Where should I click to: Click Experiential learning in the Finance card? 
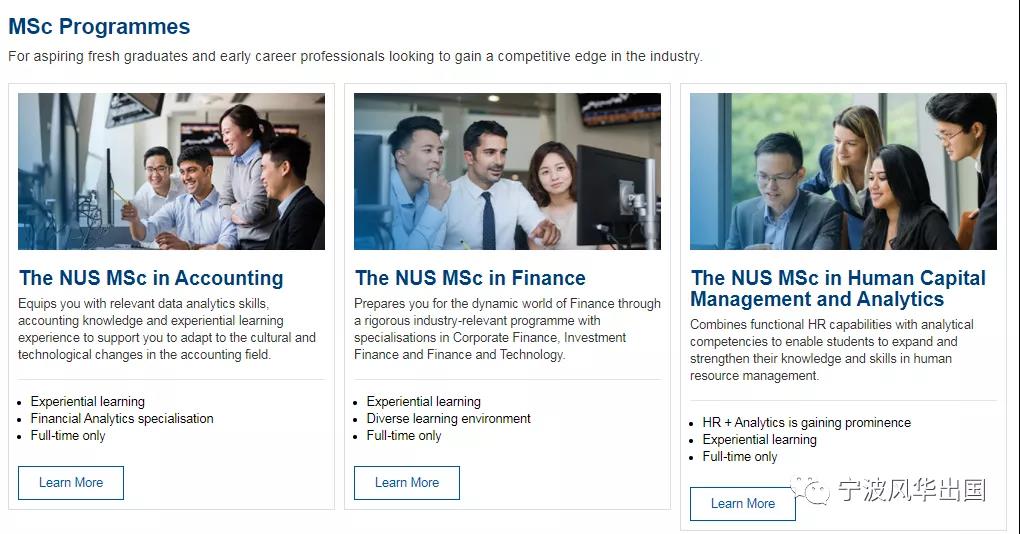[x=423, y=401]
